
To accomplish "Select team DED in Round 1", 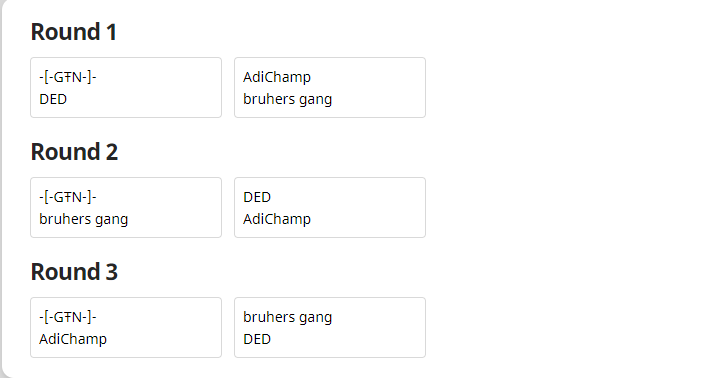I will tap(53, 99).
